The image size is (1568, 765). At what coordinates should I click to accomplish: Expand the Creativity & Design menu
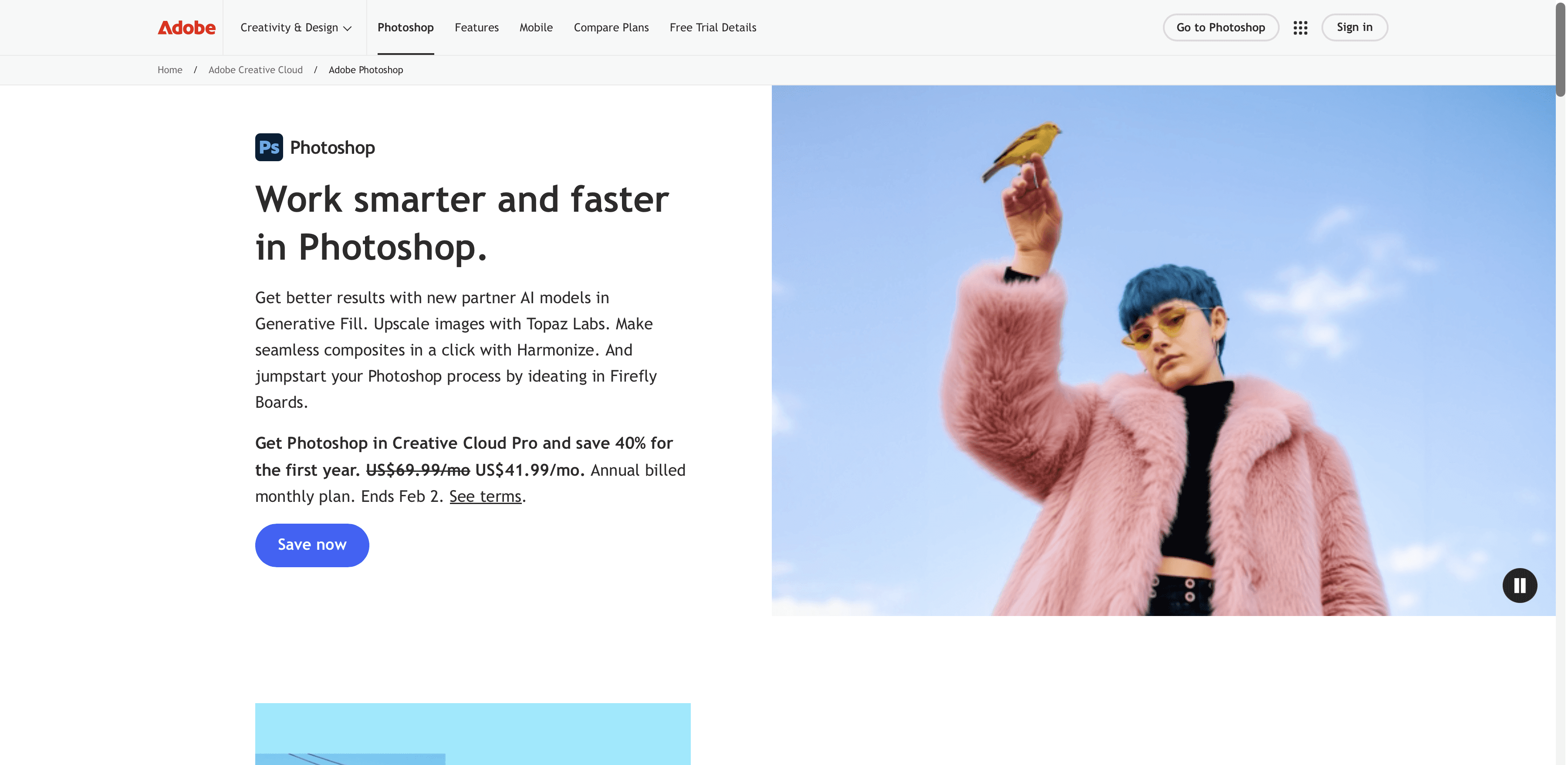click(296, 27)
